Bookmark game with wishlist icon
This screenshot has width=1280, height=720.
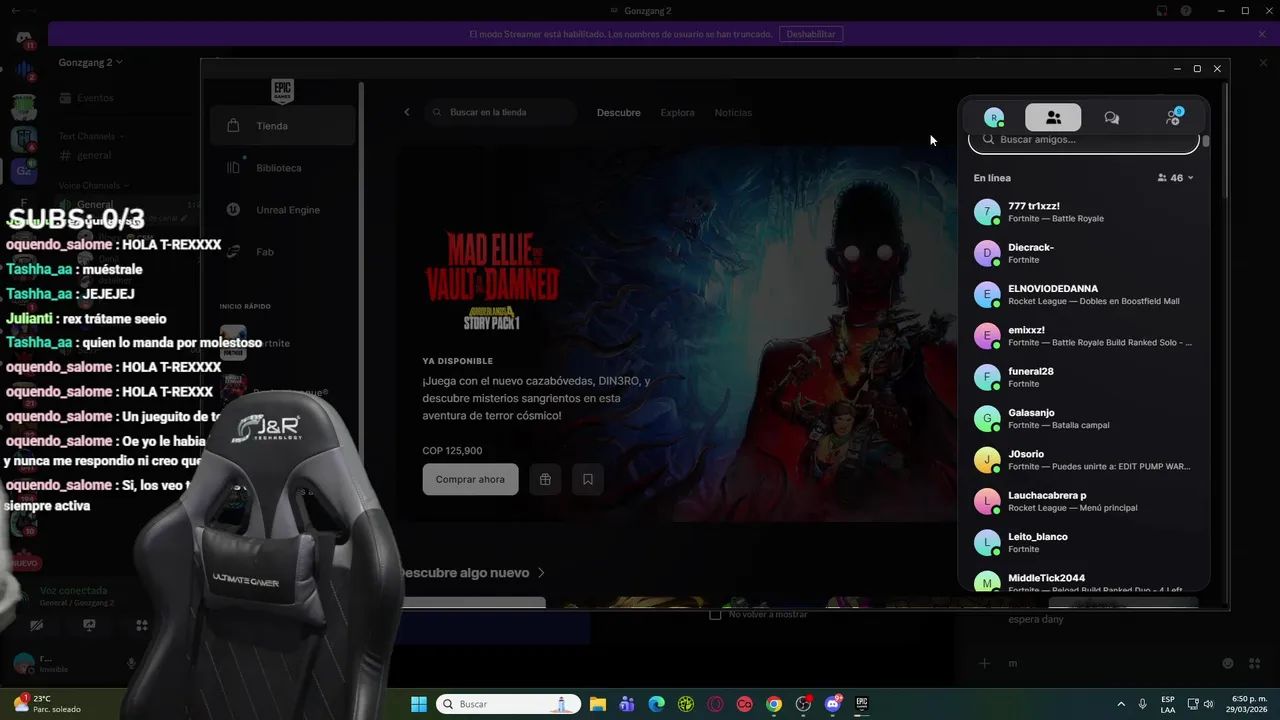(x=588, y=479)
